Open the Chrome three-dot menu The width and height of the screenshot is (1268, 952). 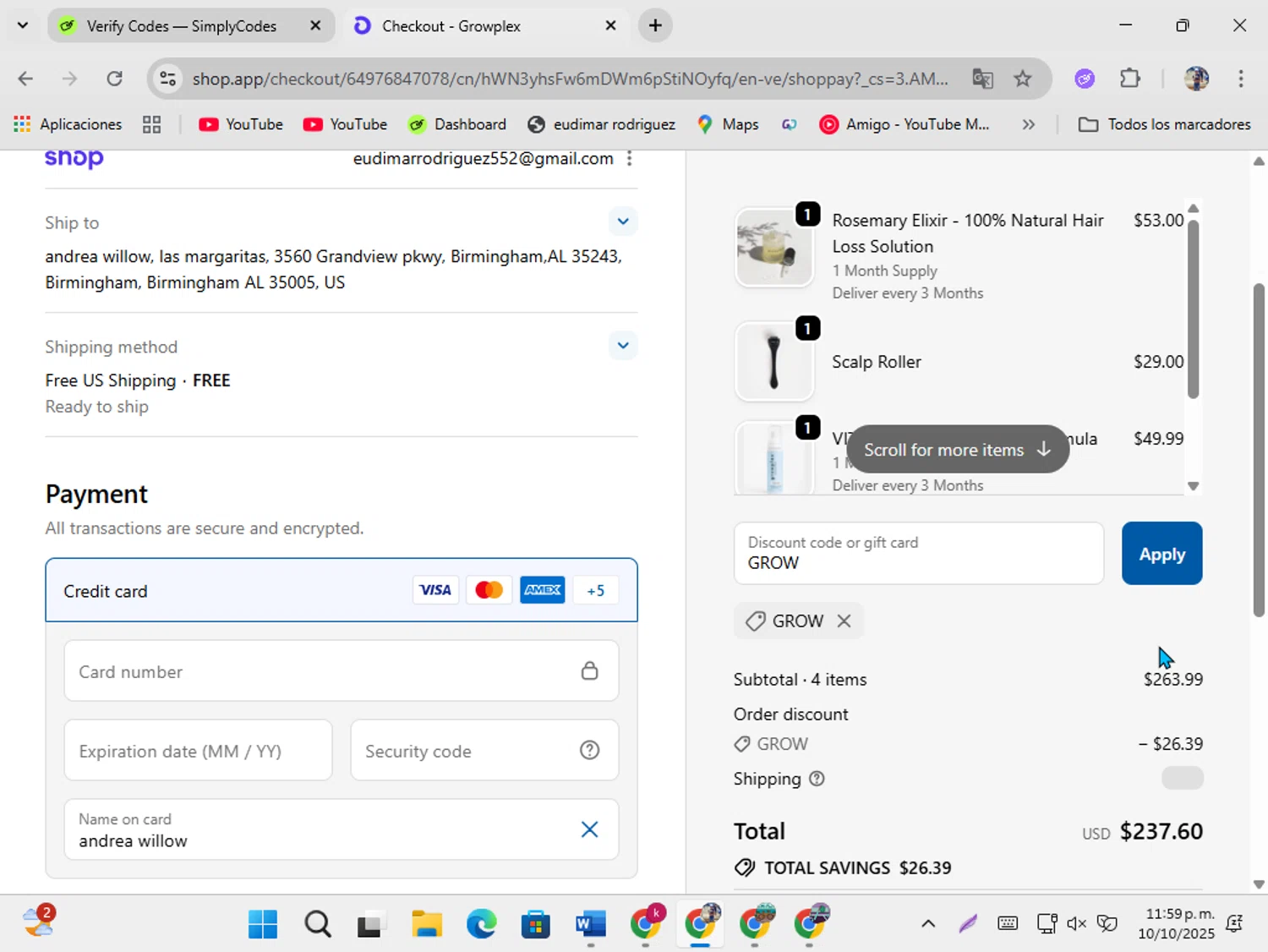1241,79
